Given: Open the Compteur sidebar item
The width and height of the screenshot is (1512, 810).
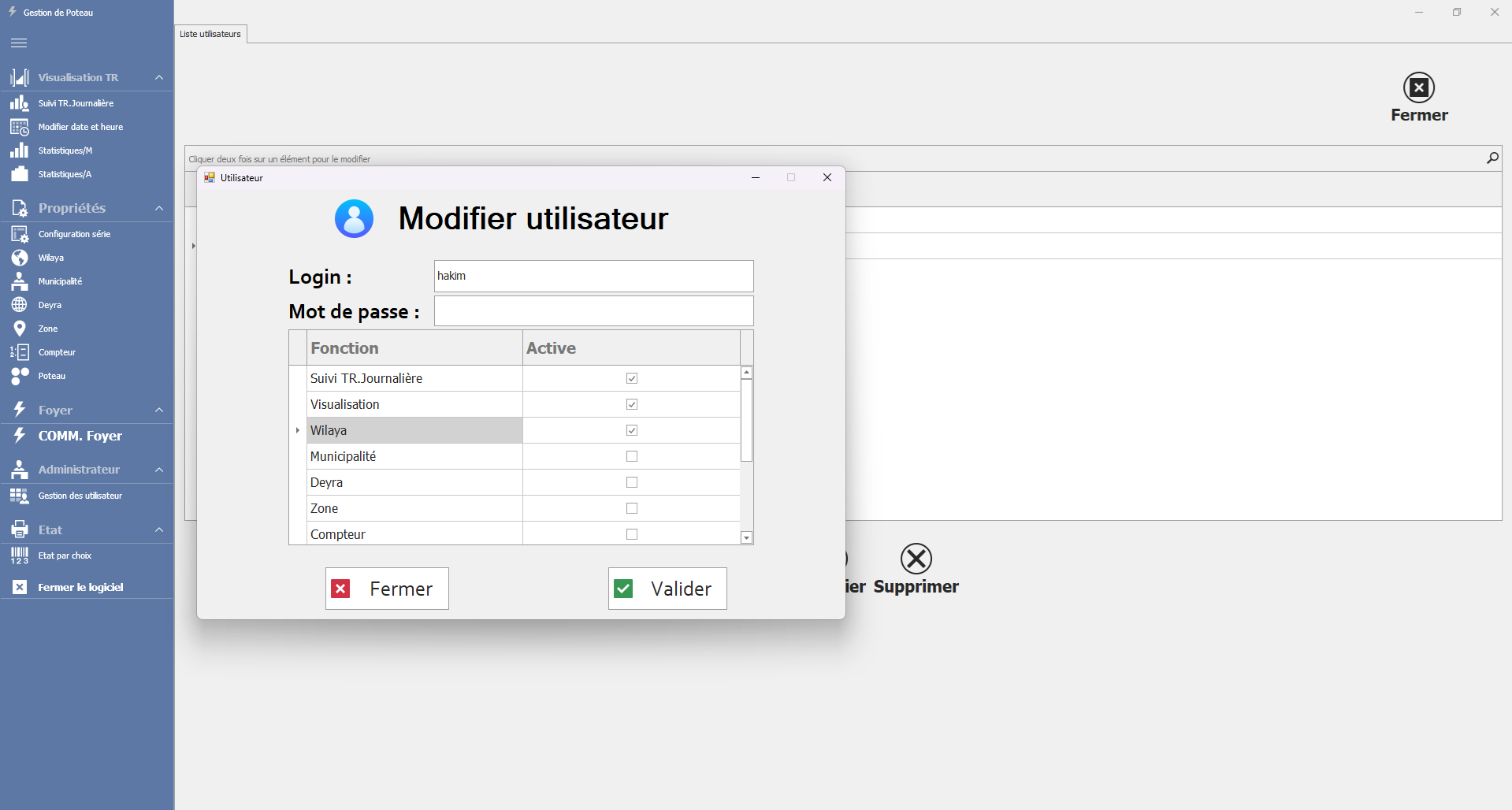Looking at the screenshot, I should tap(57, 352).
